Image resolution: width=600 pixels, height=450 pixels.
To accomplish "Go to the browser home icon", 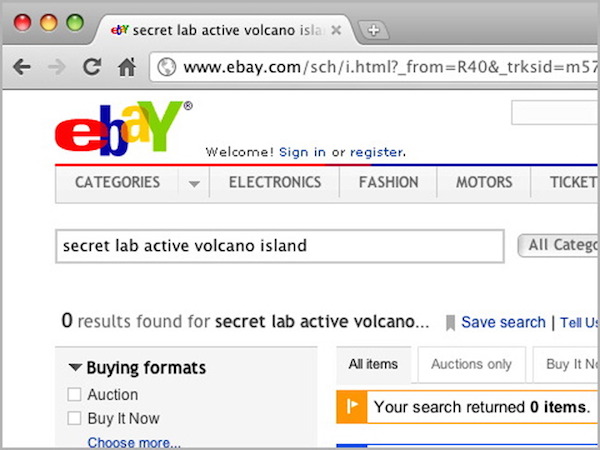I will click(126, 67).
